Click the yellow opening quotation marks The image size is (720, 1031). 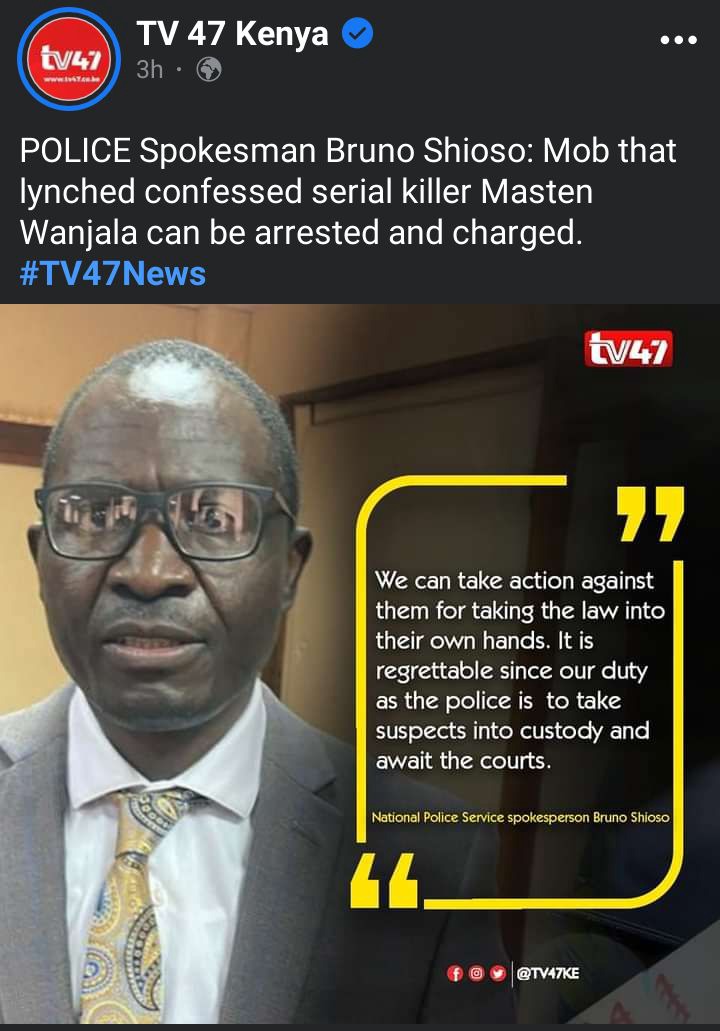coord(385,880)
